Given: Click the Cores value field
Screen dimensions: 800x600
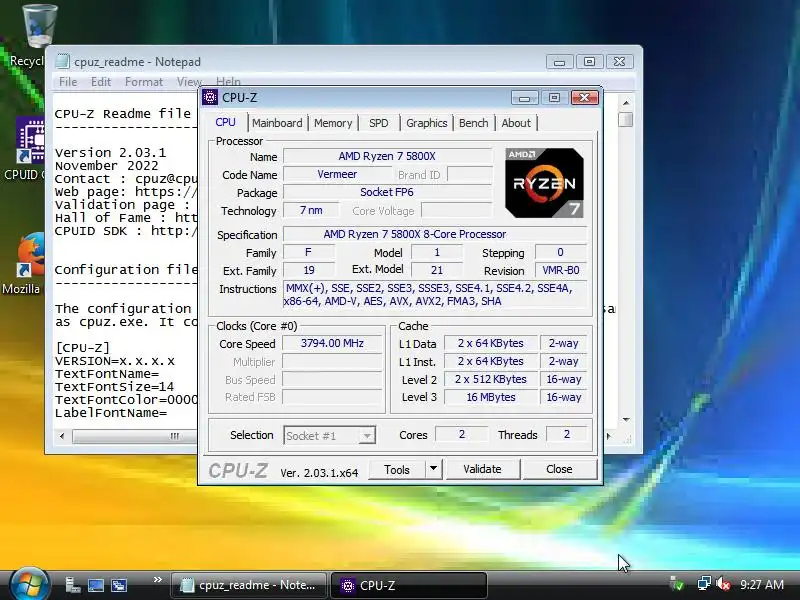Looking at the screenshot, I should (x=462, y=434).
